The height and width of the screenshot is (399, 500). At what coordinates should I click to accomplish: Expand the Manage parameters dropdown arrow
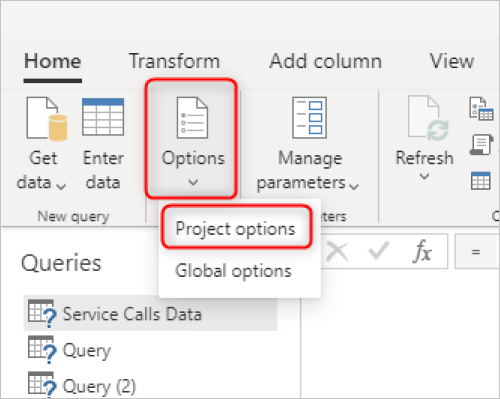(x=354, y=186)
